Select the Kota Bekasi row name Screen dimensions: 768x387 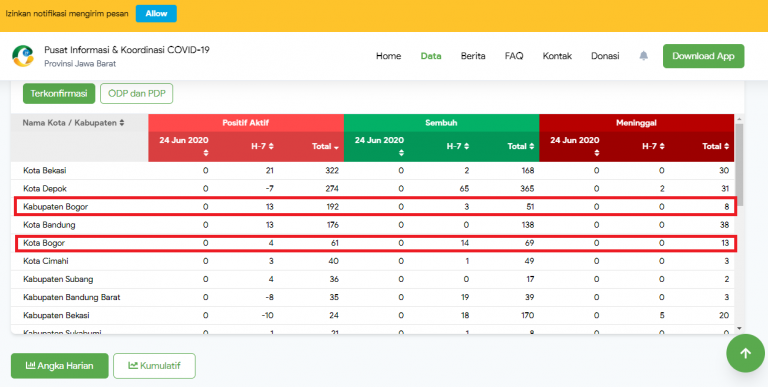tap(45, 170)
